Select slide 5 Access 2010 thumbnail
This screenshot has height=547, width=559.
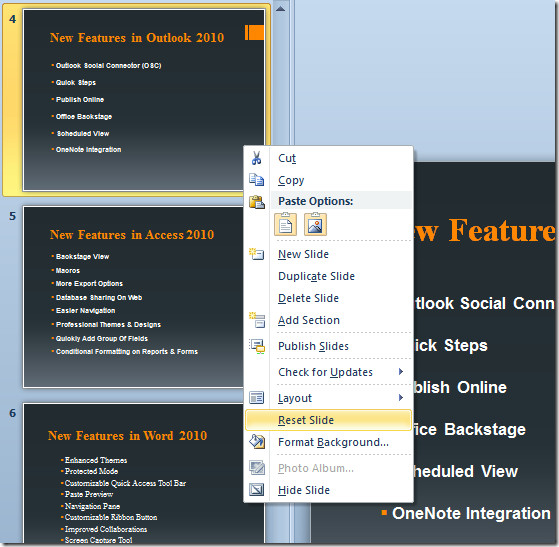coord(133,297)
